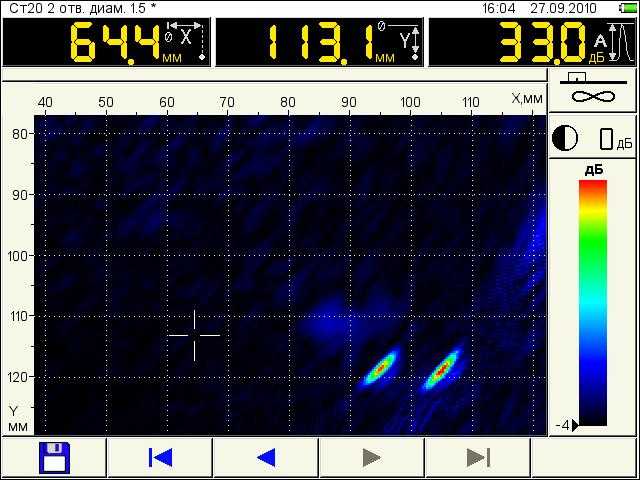Click the dB color scale bar
Image resolution: width=640 pixels, height=480 pixels.
593,303
